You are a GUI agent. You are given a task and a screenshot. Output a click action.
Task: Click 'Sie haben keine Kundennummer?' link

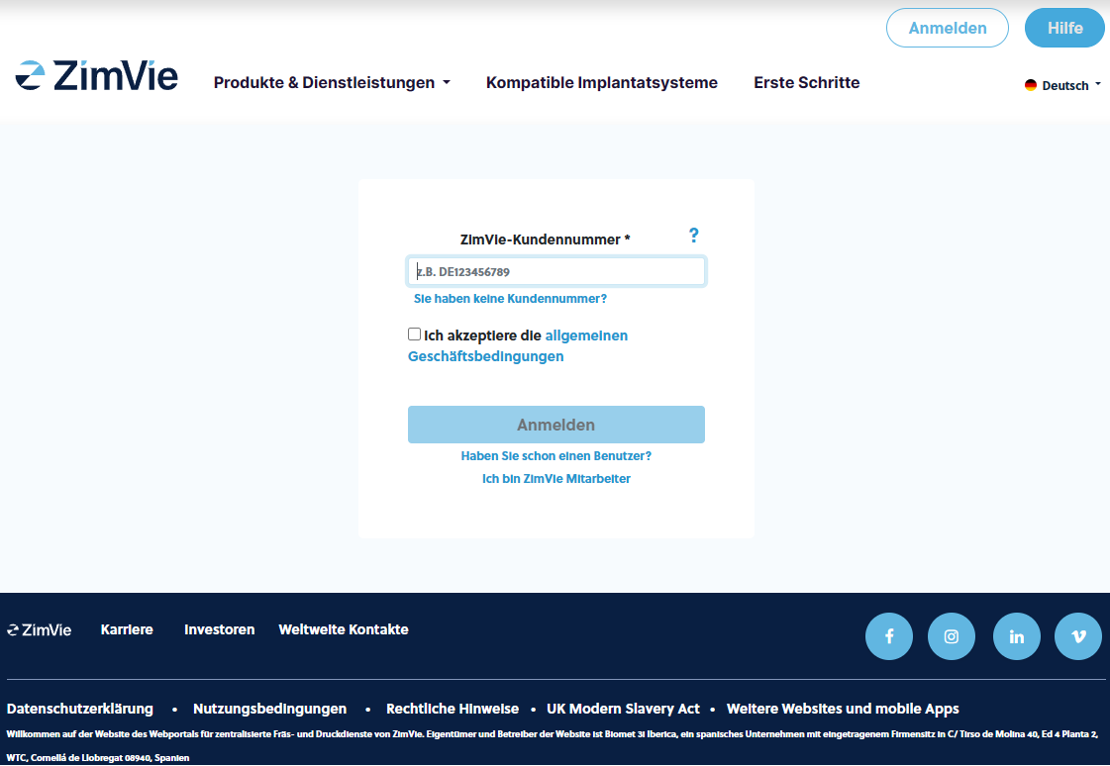[510, 299]
